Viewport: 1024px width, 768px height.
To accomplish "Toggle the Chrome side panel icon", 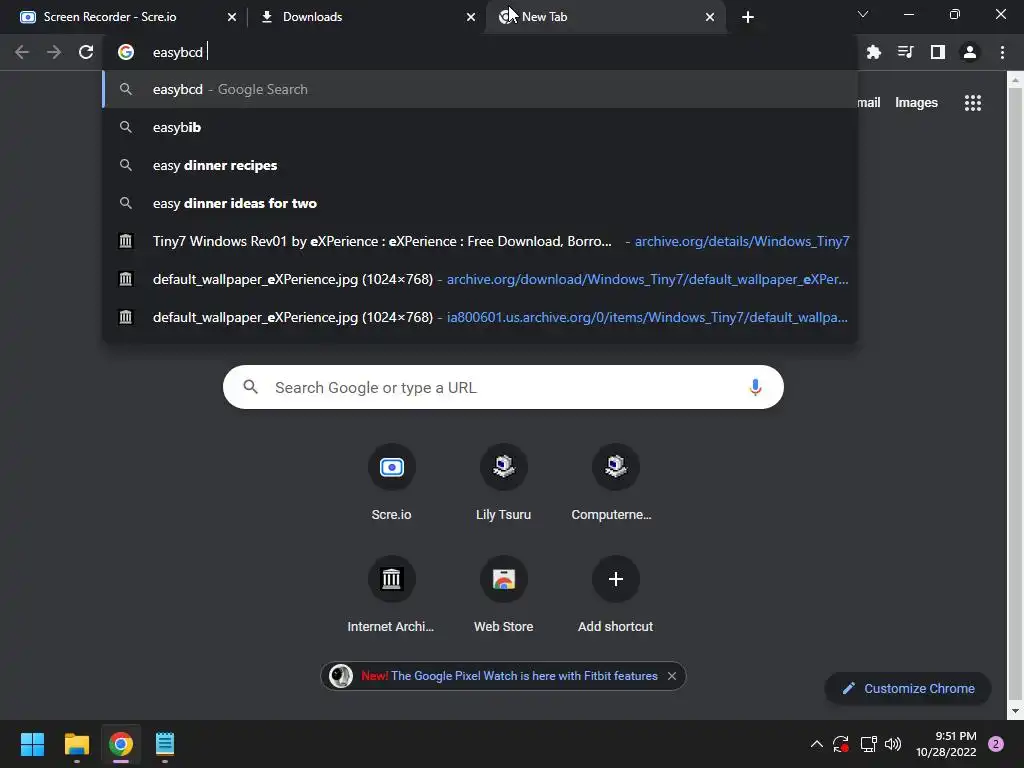I will point(937,52).
